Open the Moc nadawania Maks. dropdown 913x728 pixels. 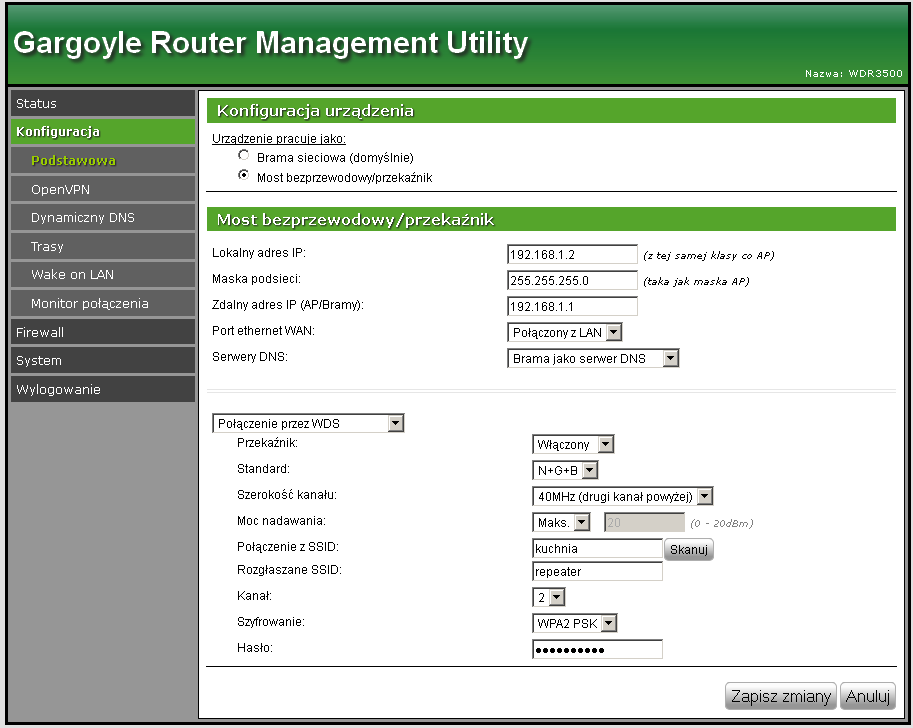point(561,522)
